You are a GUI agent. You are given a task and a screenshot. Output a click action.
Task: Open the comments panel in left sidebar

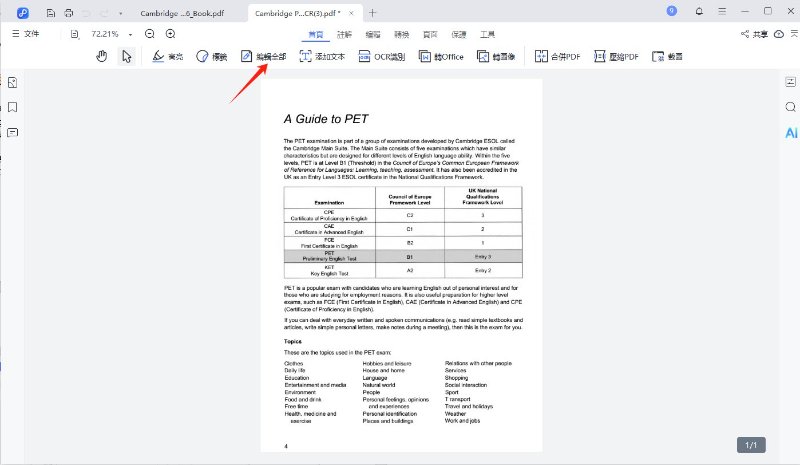12,132
